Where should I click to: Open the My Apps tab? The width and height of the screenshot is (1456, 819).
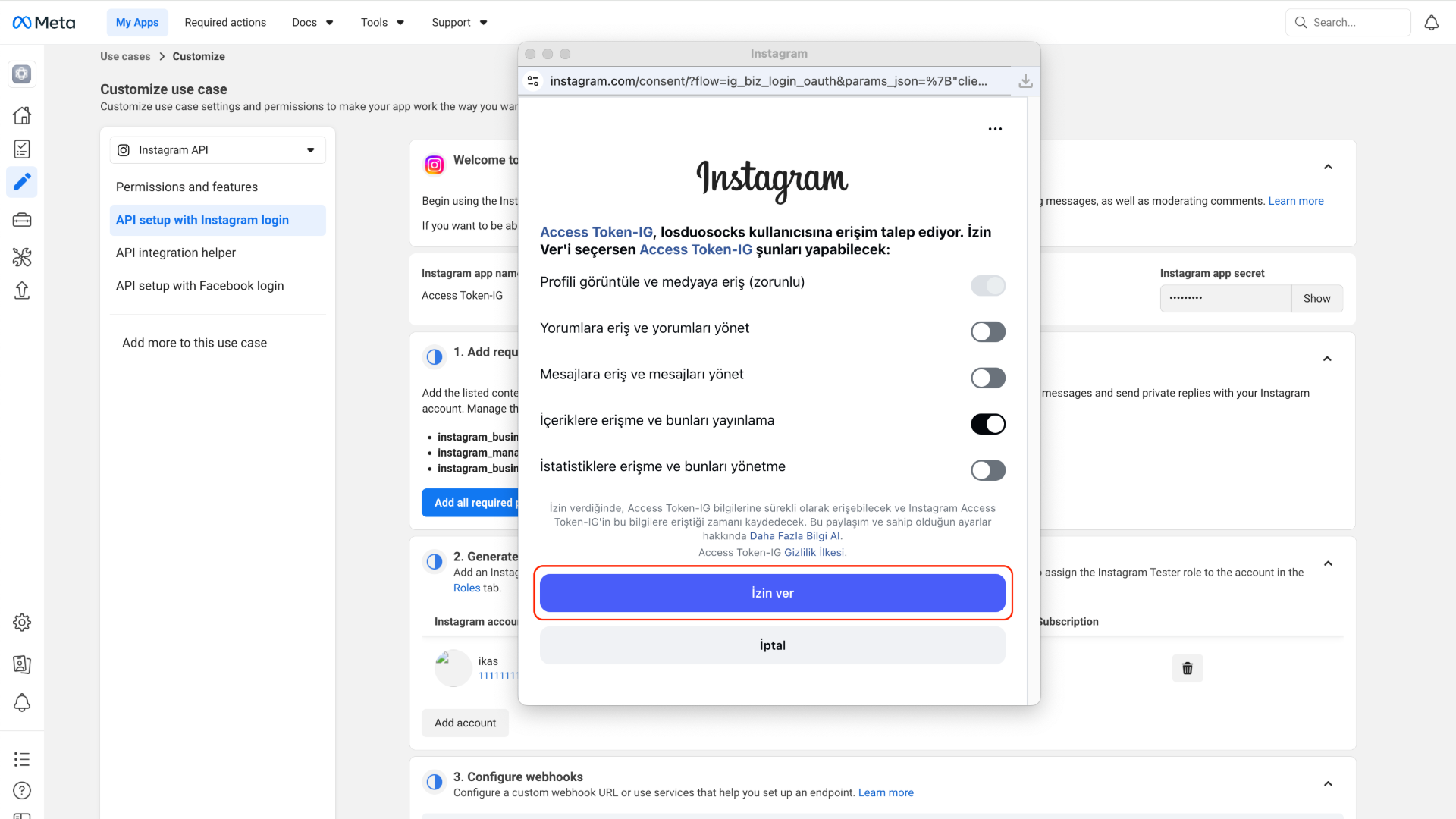[137, 23]
